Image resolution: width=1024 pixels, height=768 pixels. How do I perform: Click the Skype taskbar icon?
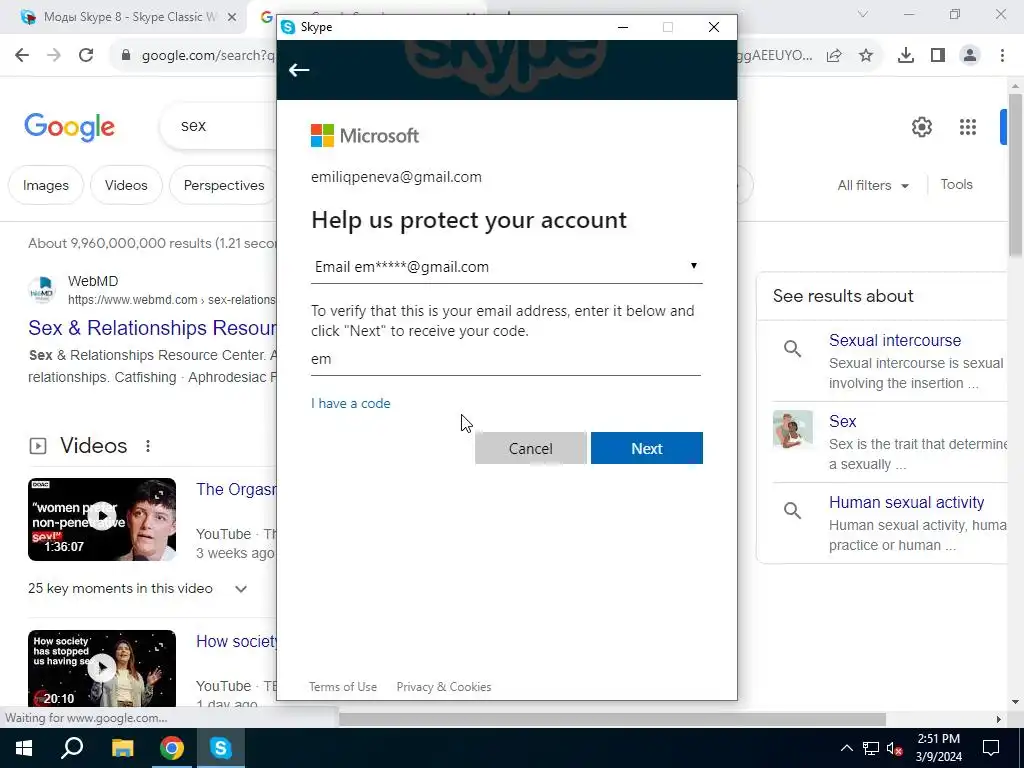(221, 748)
